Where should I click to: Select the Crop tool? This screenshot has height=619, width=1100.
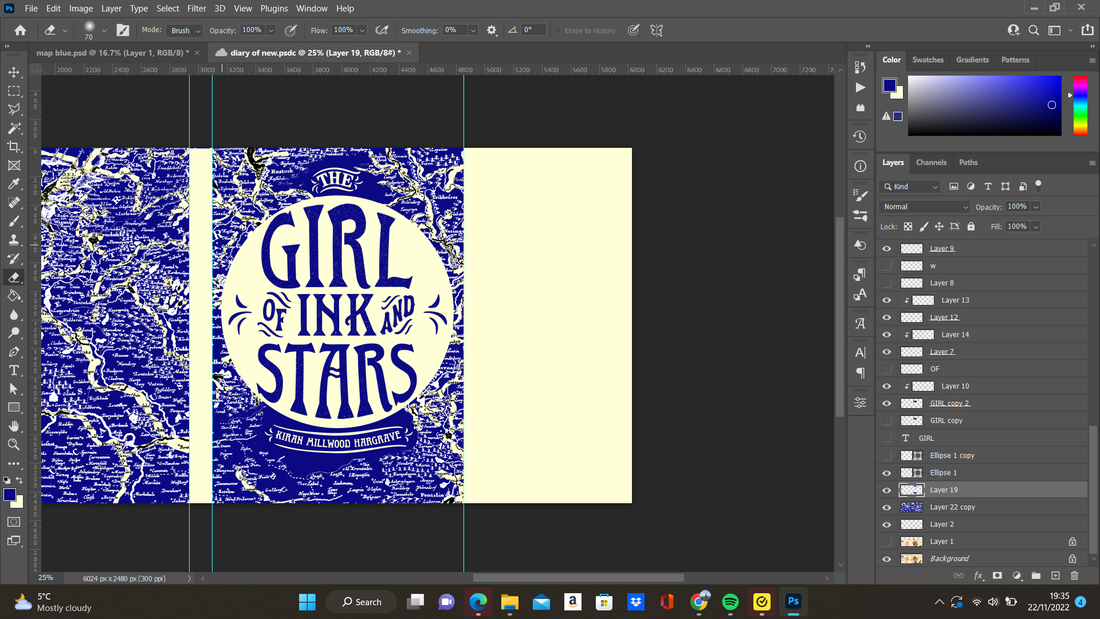[x=14, y=147]
